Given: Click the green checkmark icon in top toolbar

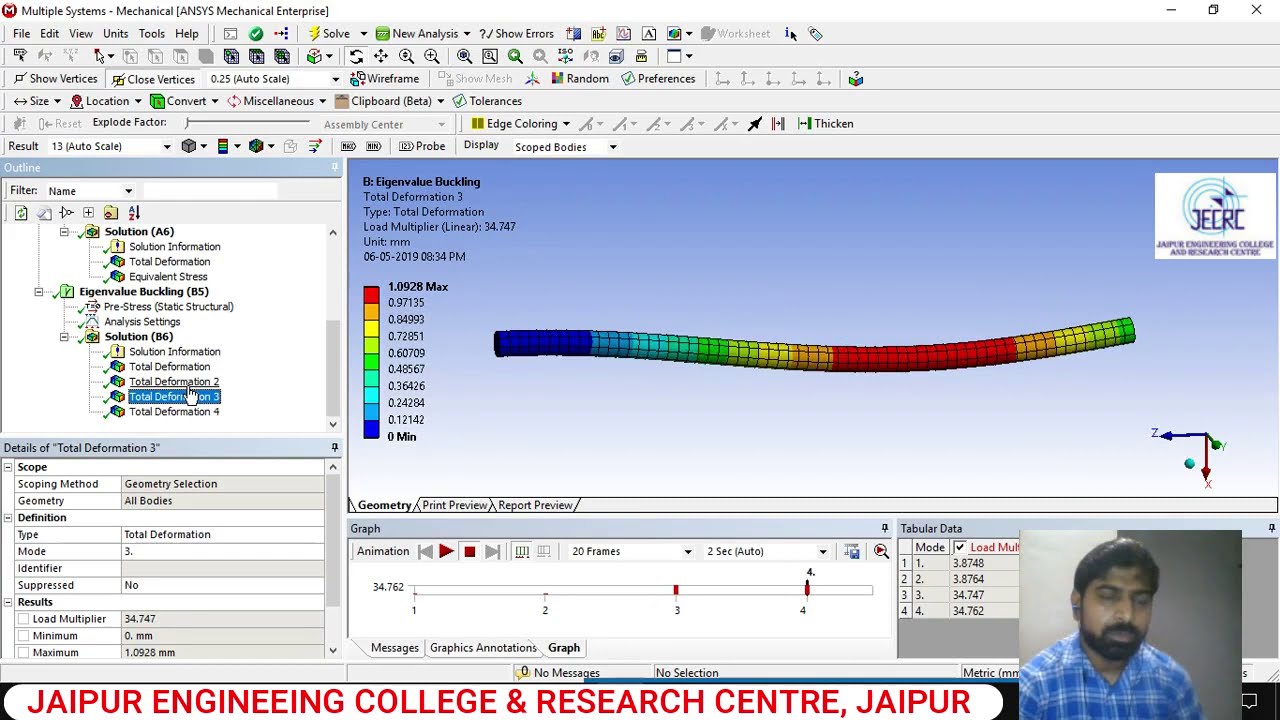Looking at the screenshot, I should click(x=256, y=33).
